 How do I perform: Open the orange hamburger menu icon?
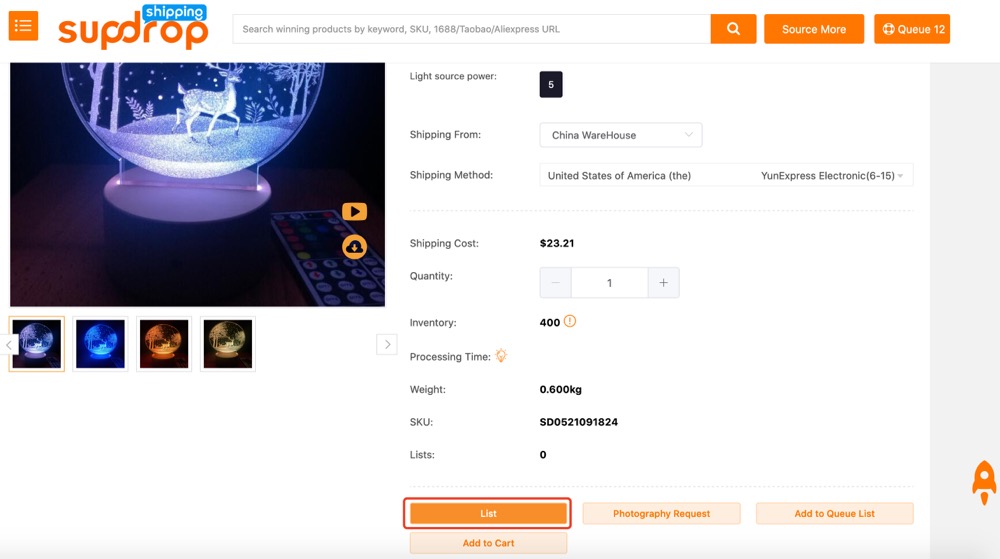[23, 25]
